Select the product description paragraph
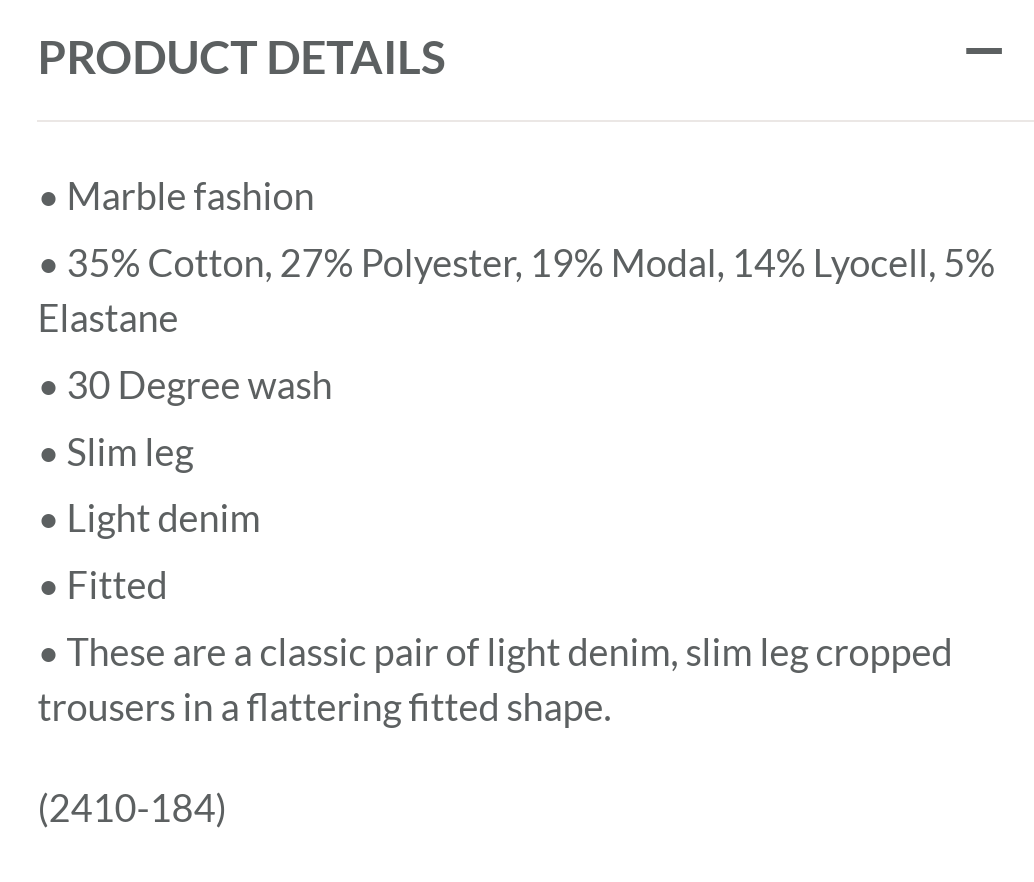 tap(495, 679)
